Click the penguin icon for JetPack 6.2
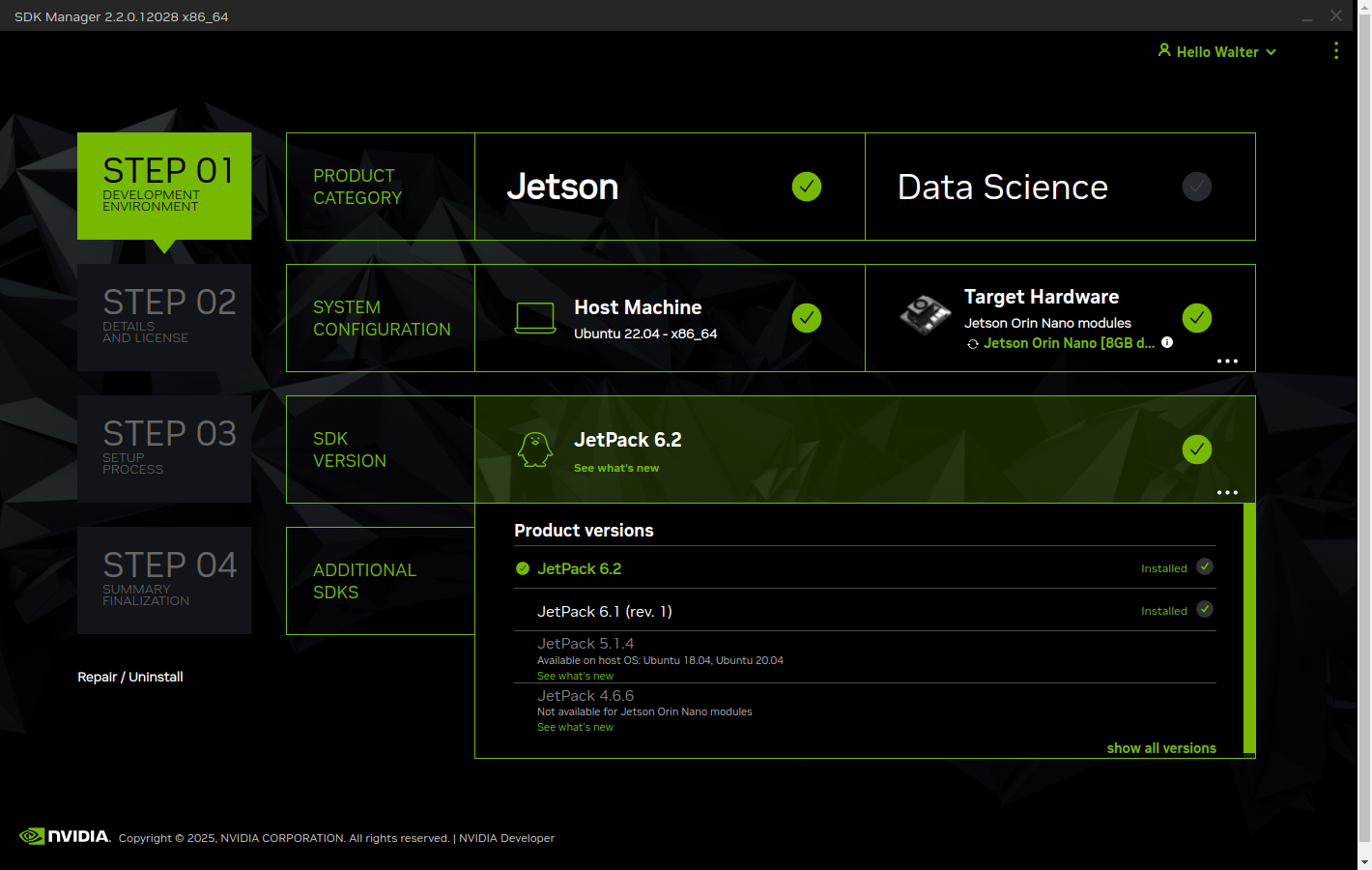Viewport: 1372px width, 870px height. click(x=535, y=449)
